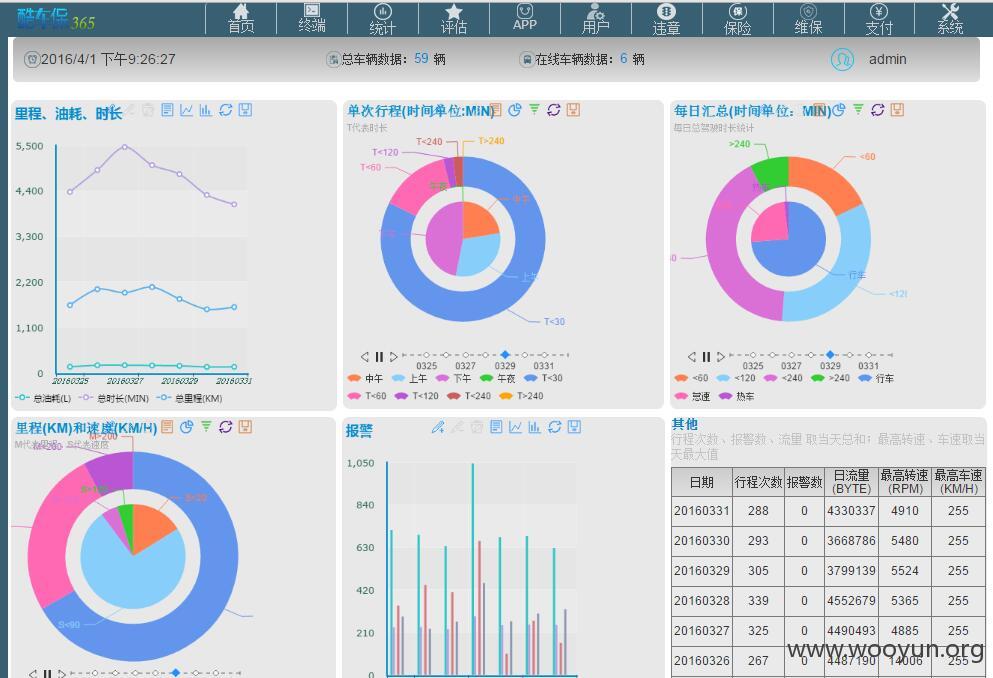Restore the 每日汇总 chart
Screen dimensions: 993x678
(x=878, y=110)
